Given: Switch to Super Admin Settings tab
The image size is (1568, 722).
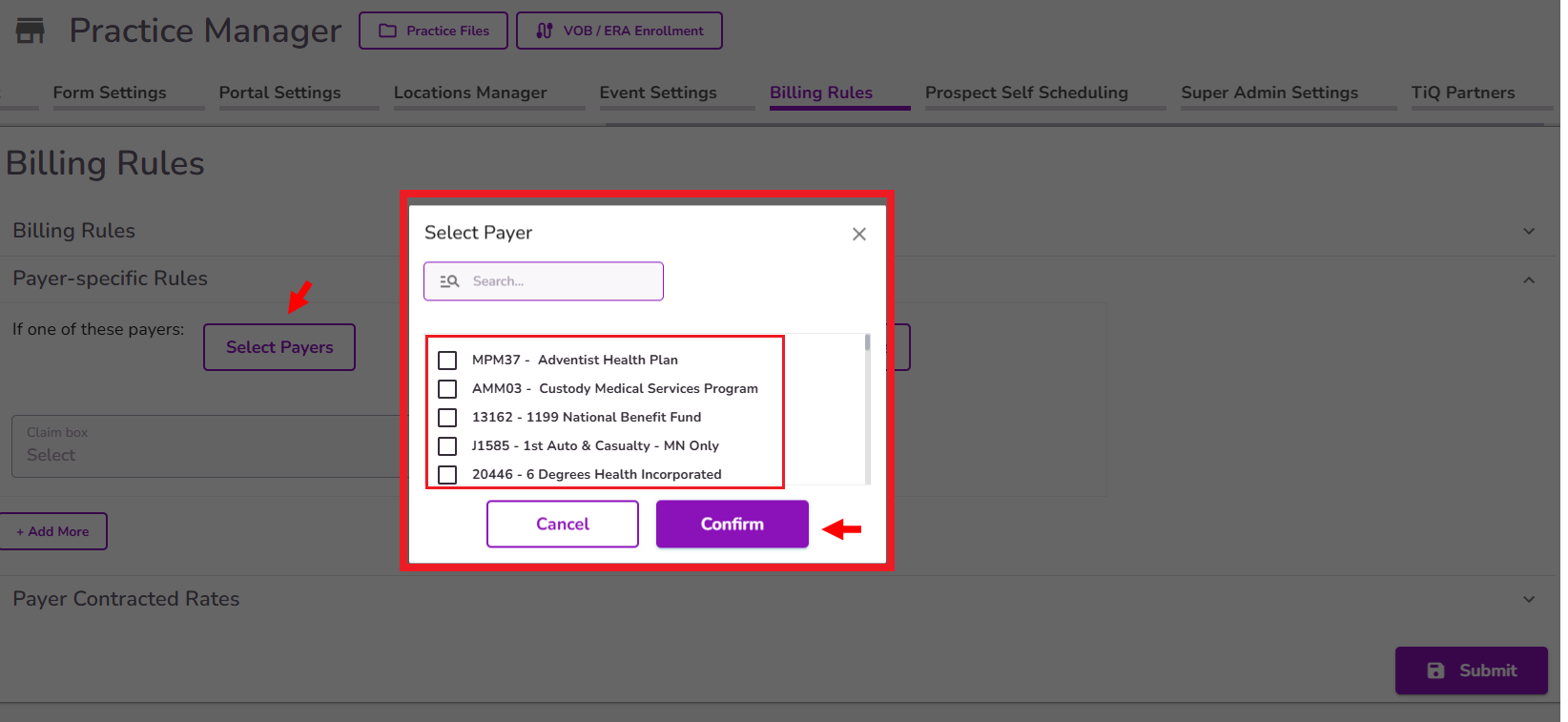Looking at the screenshot, I should (x=1269, y=93).
